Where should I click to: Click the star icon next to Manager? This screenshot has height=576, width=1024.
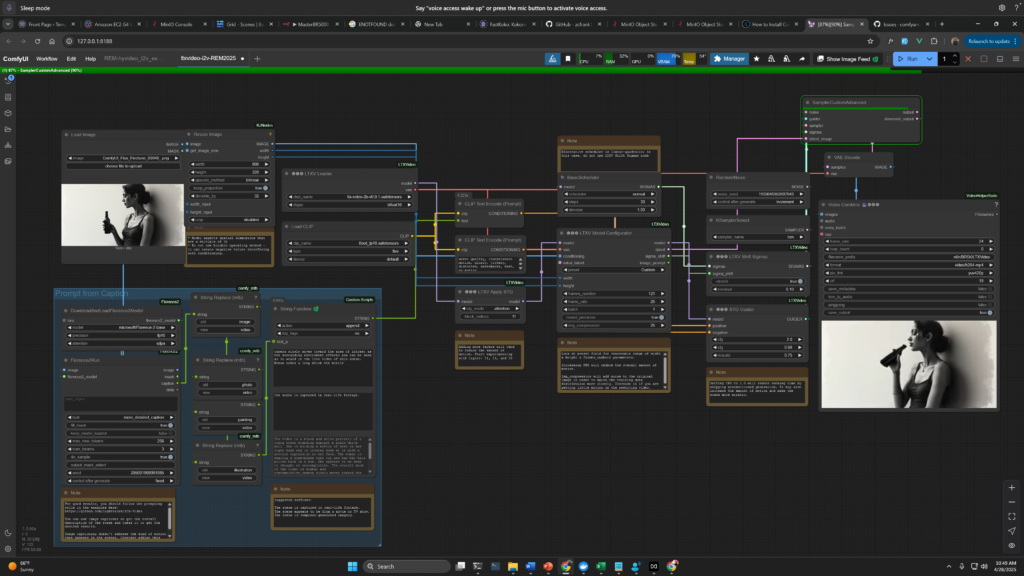[756, 59]
